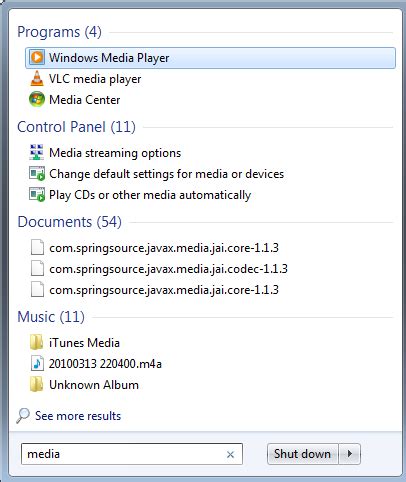
Task: Open See more results link
Action: tap(78, 416)
